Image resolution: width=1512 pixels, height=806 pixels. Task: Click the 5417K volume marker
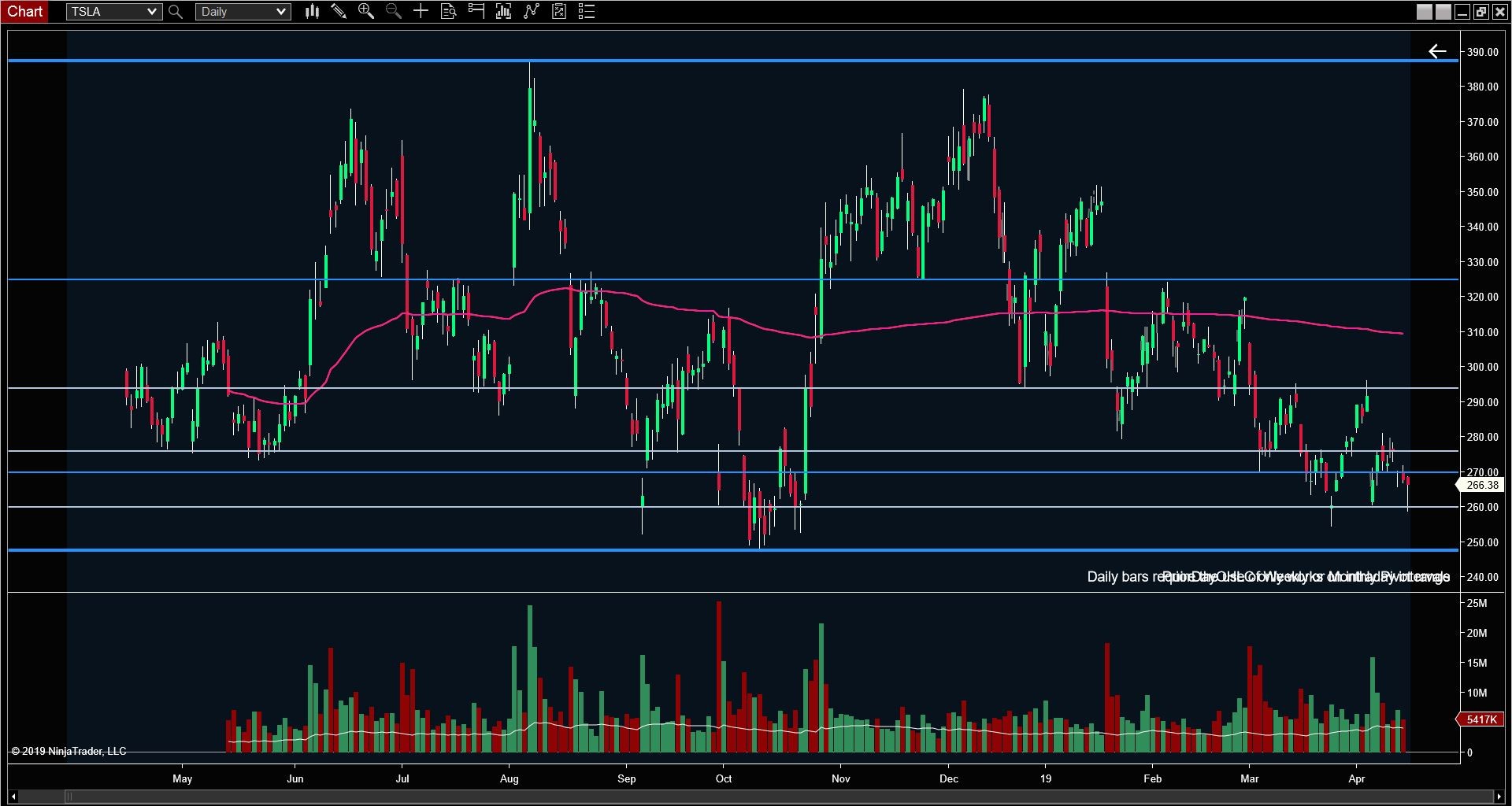(x=1481, y=719)
